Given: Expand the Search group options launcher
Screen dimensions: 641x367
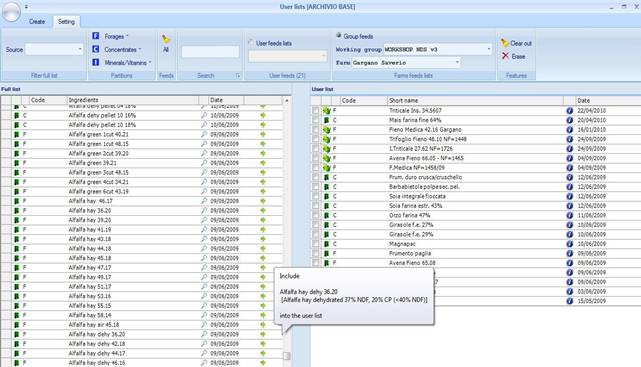Looking at the screenshot, I should pos(238,76).
